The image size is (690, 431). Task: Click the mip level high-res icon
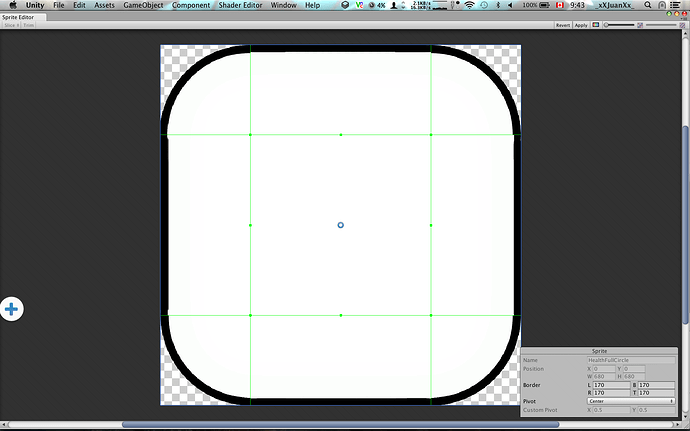click(x=683, y=25)
